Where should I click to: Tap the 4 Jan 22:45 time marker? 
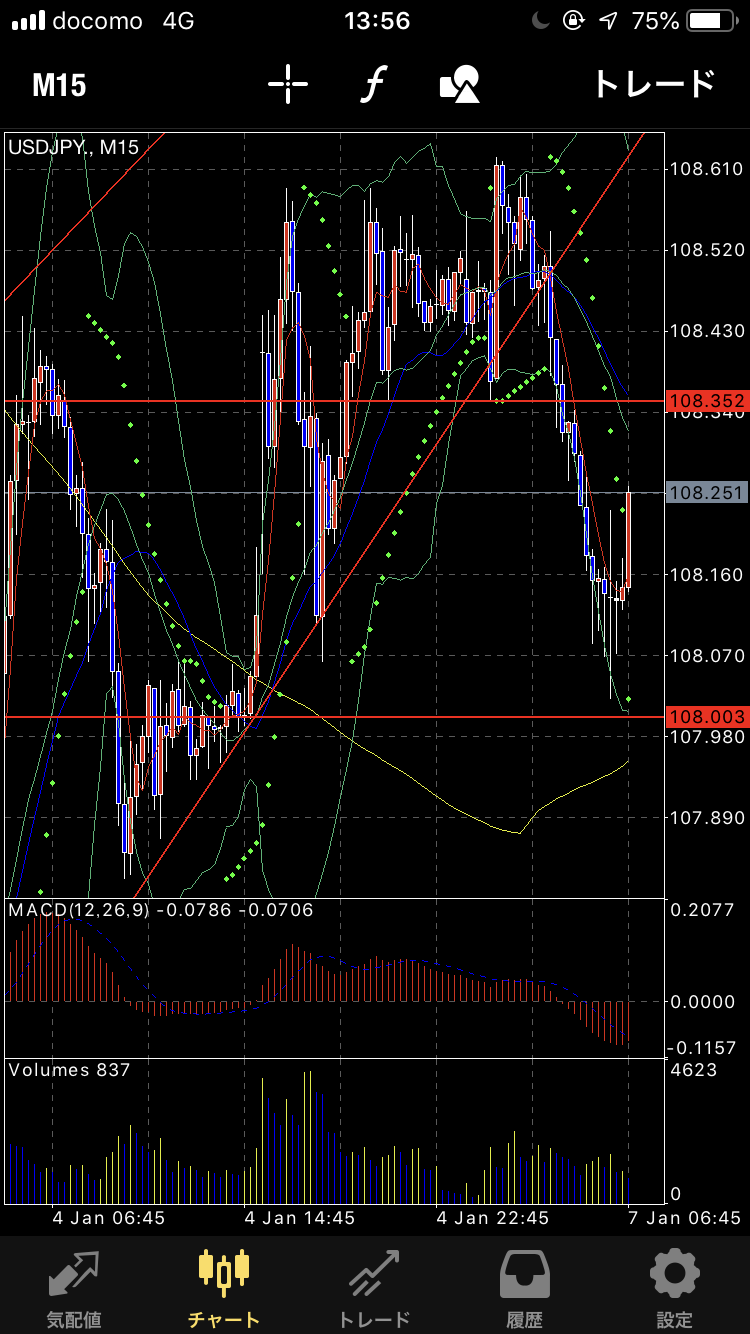coord(494,1218)
